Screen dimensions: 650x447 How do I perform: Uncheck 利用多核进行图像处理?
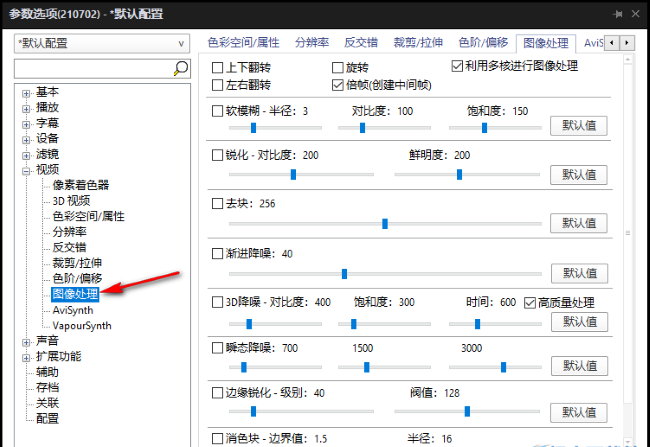tap(458, 67)
